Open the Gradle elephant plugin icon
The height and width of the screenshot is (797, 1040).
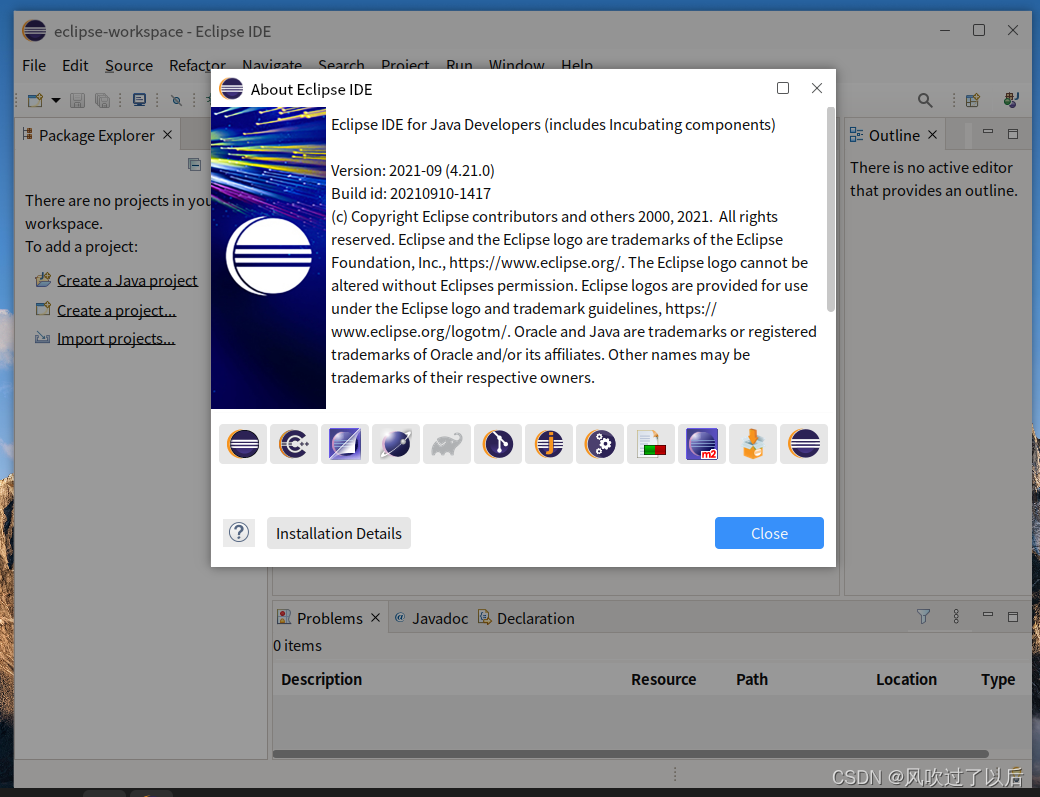pos(447,444)
